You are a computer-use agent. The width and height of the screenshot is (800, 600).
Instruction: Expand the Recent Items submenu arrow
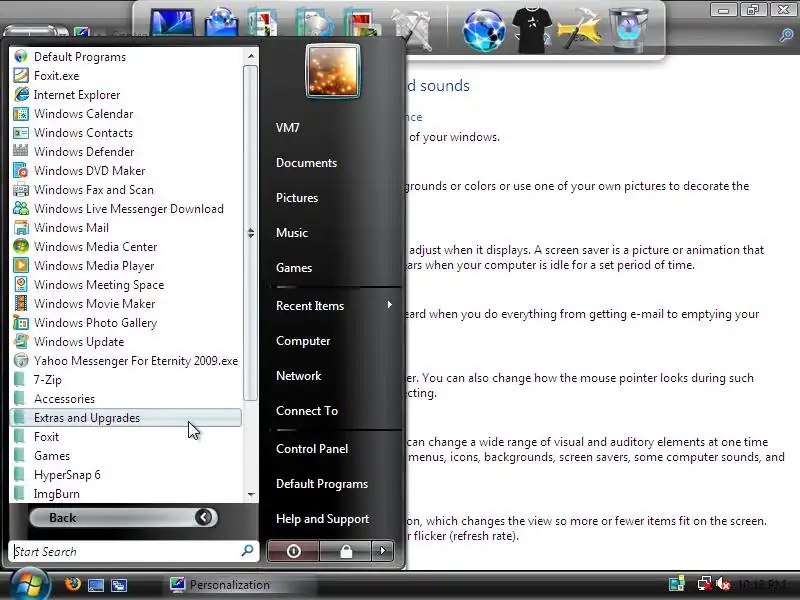[390, 305]
